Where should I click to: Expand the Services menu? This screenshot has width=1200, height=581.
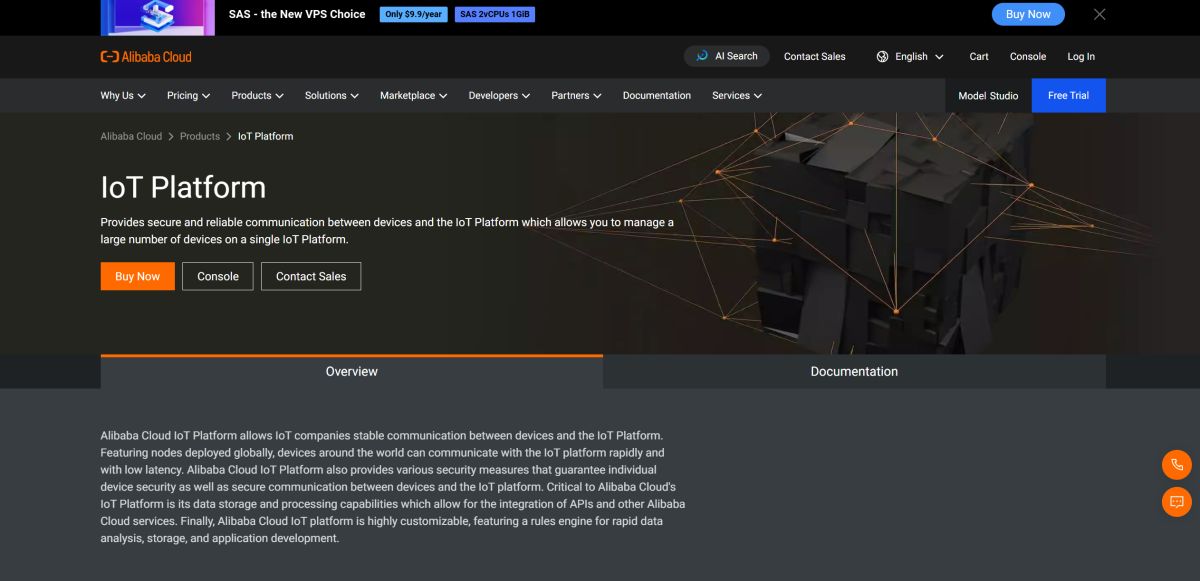(x=737, y=96)
